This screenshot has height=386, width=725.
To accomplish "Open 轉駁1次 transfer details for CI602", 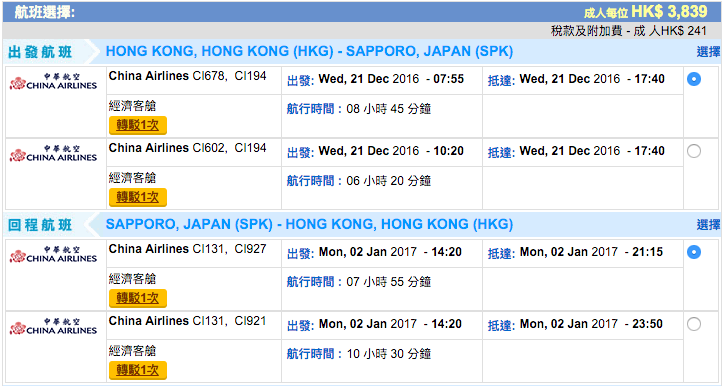I will (x=138, y=197).
